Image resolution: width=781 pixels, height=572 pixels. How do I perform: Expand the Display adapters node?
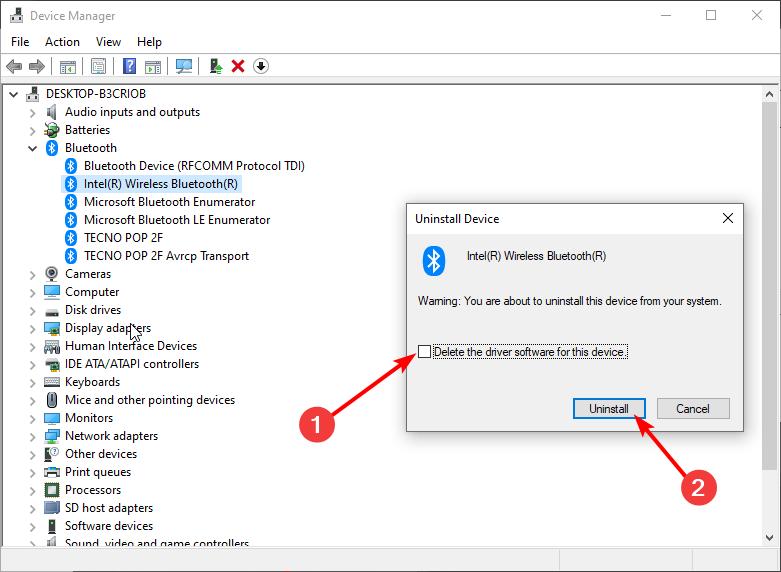click(32, 328)
